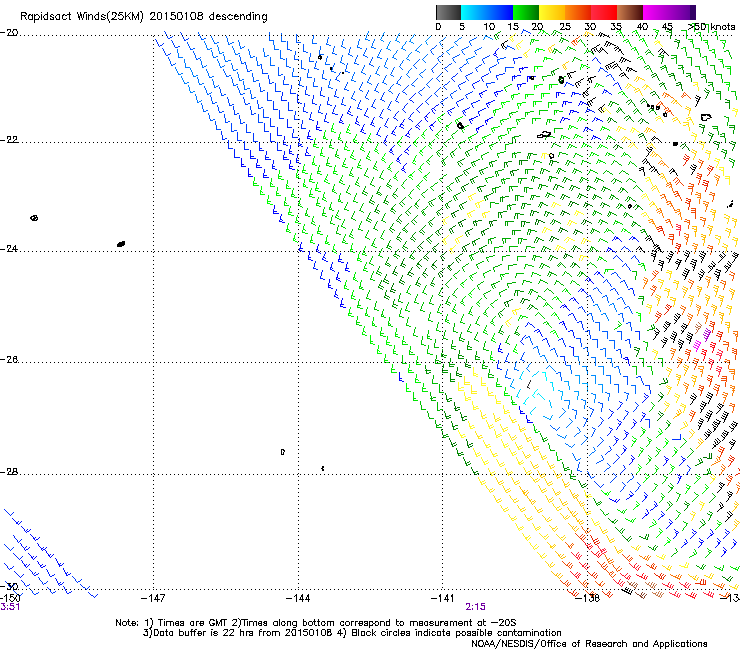Click the note line about the 22 hr data buffer
Screen dimensions: 740x650
tap(352, 633)
